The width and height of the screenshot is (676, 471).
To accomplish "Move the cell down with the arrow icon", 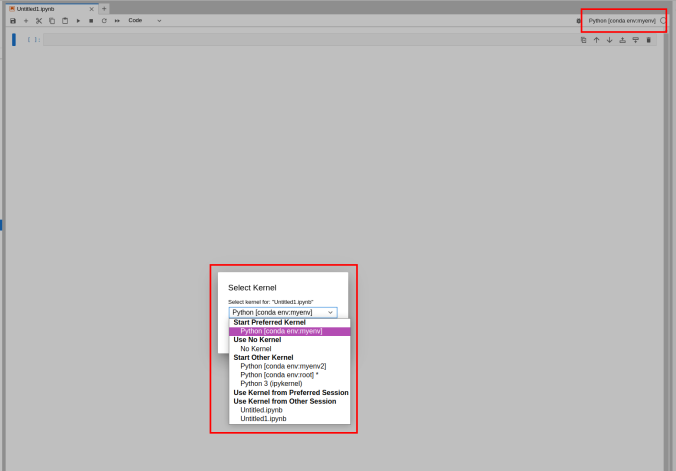I will [610, 40].
